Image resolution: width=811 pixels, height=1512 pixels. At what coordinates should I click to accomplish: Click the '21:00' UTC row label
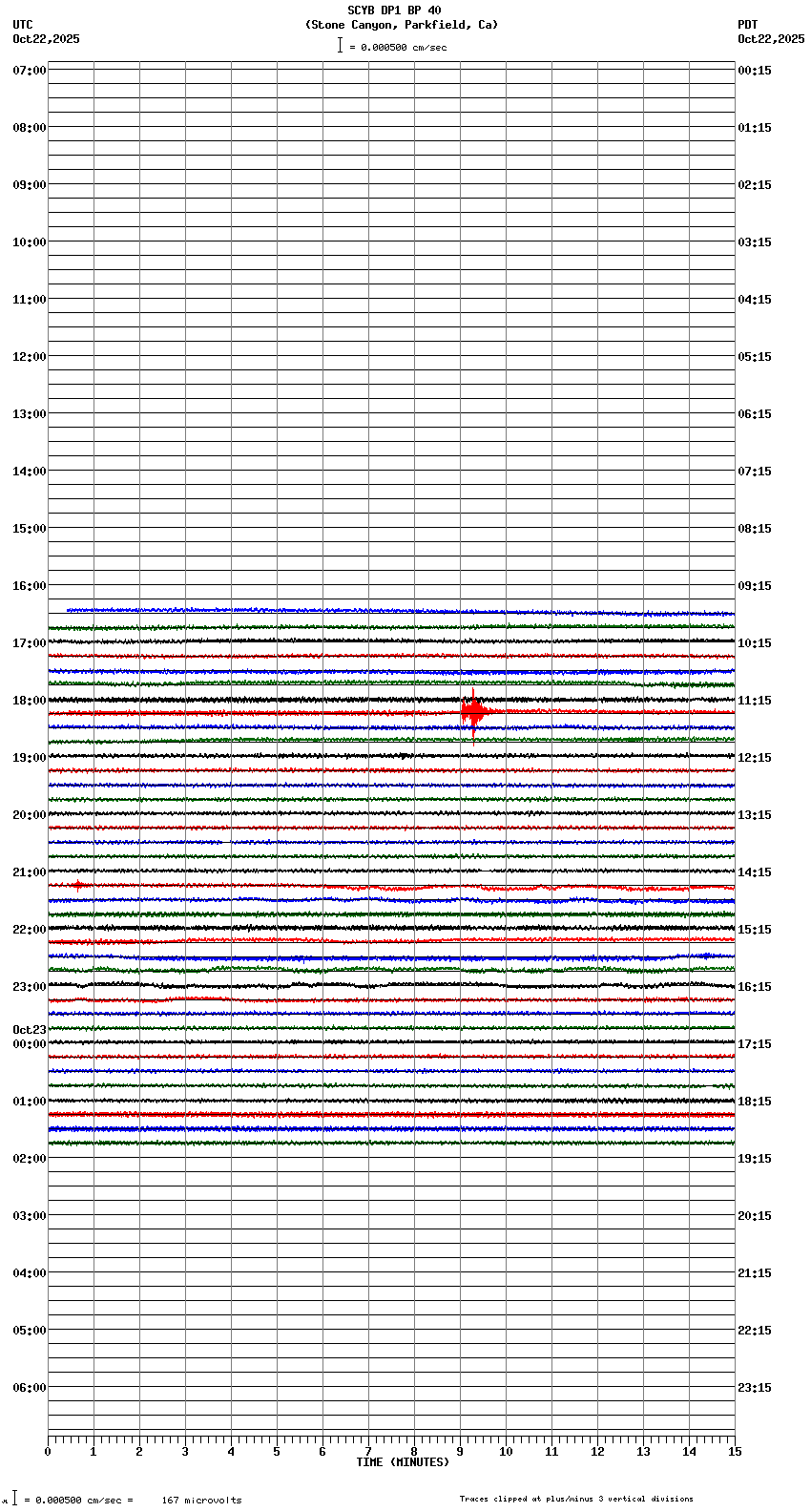point(30,872)
